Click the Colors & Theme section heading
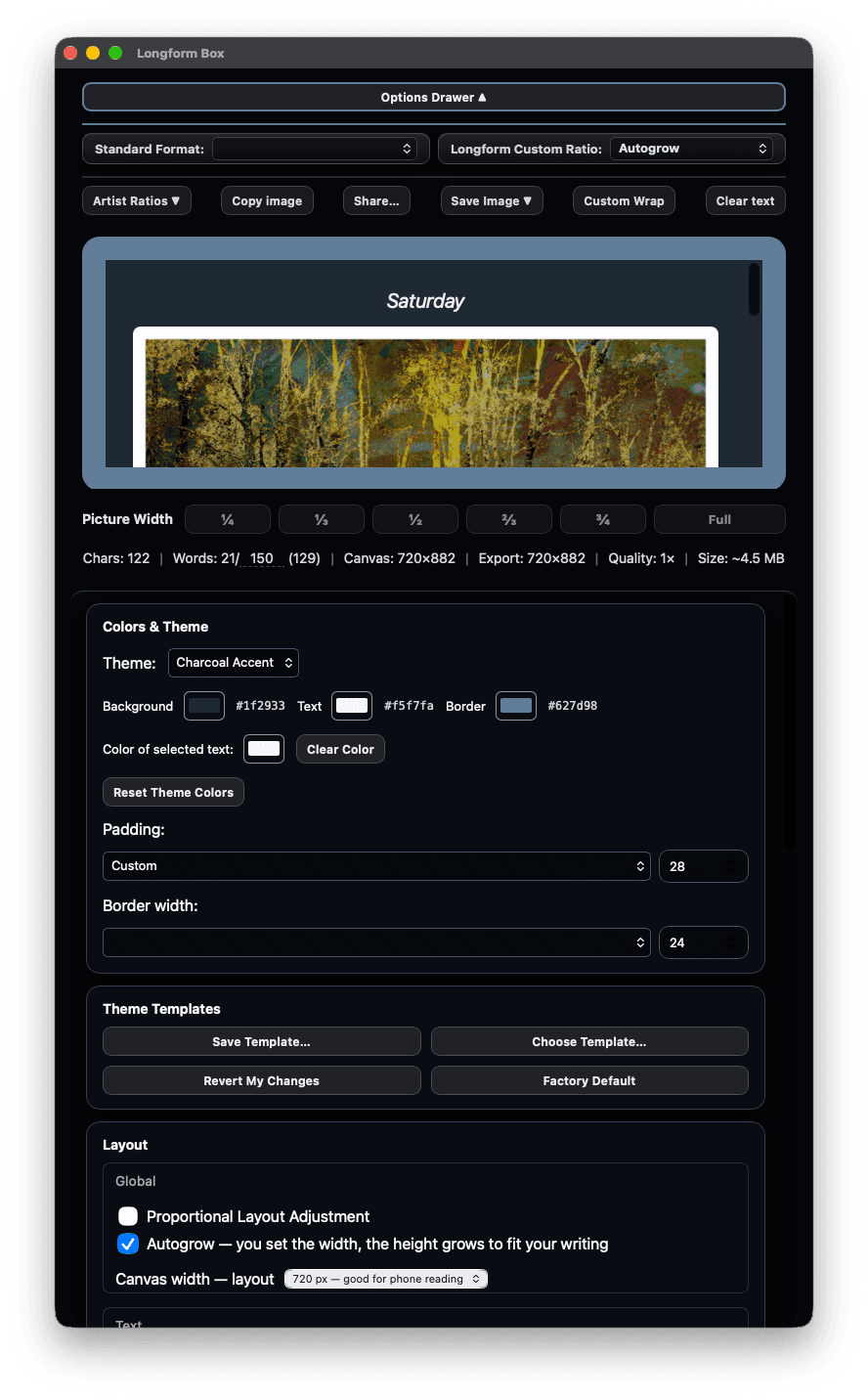The height and width of the screenshot is (1400, 868). [x=155, y=627]
